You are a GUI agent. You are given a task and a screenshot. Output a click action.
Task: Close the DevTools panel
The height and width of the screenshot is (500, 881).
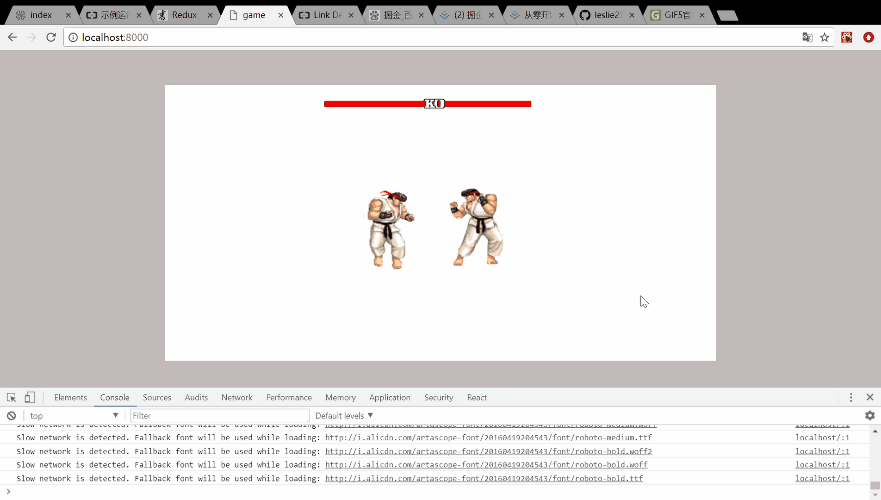click(870, 397)
